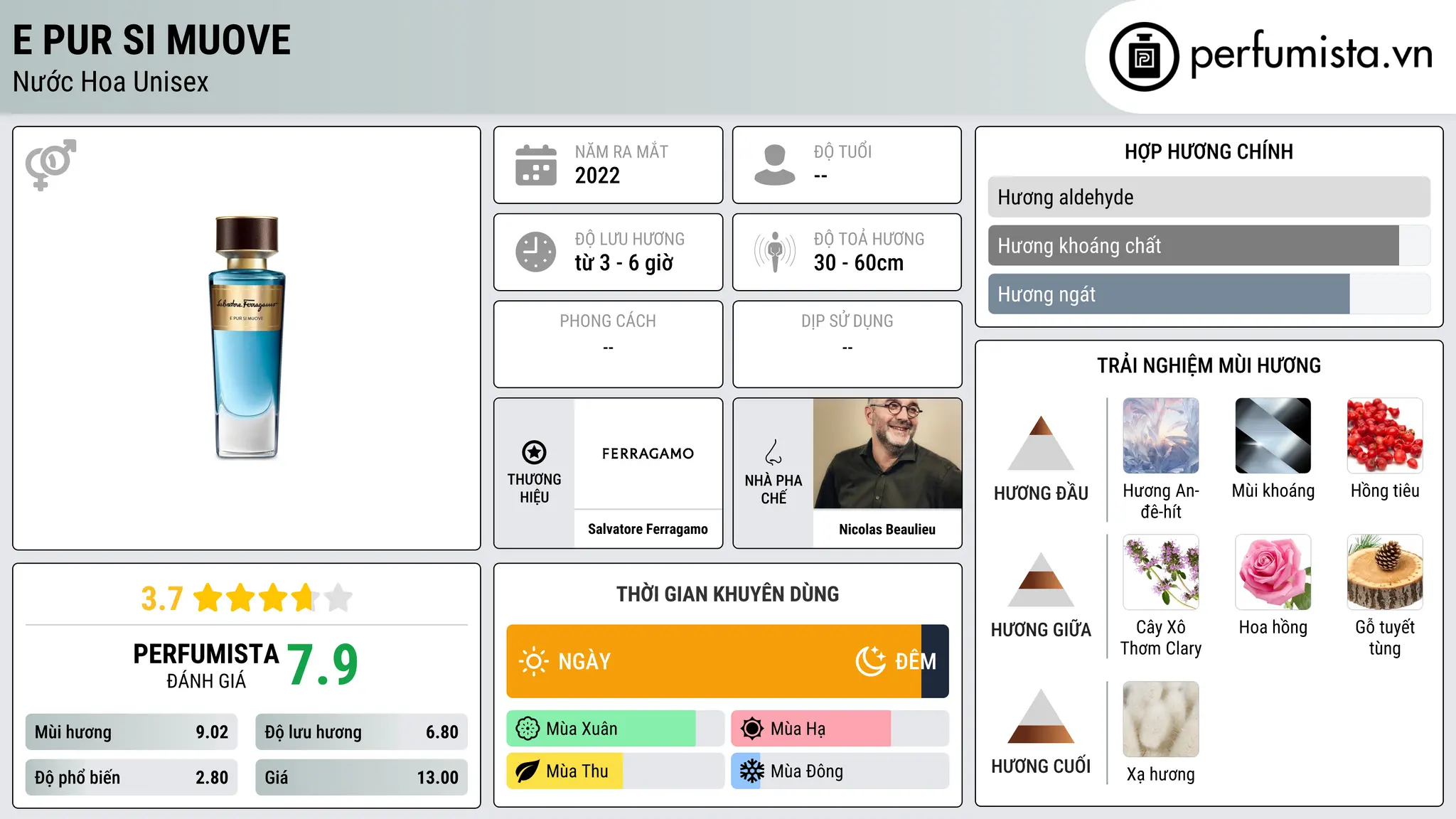Click the Mùa Xuân season bar
1456x819 pixels.
(x=615, y=729)
